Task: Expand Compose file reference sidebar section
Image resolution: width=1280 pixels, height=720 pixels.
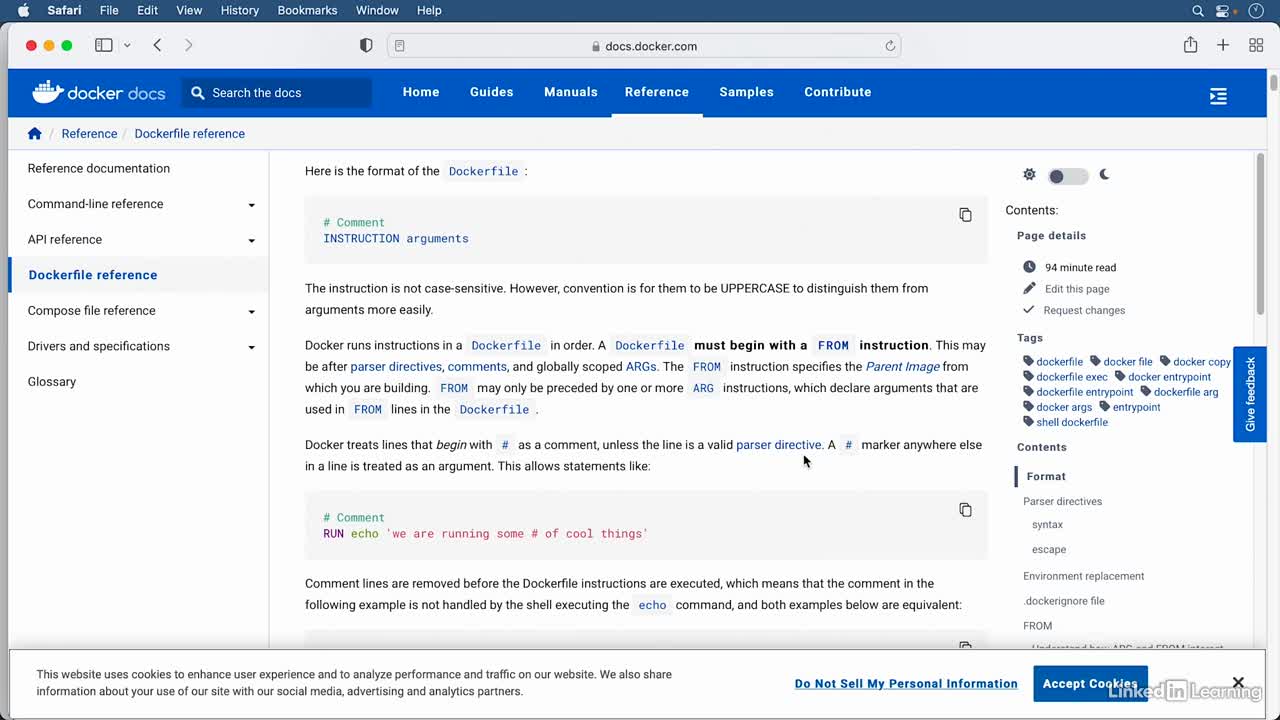Action: click(251, 312)
